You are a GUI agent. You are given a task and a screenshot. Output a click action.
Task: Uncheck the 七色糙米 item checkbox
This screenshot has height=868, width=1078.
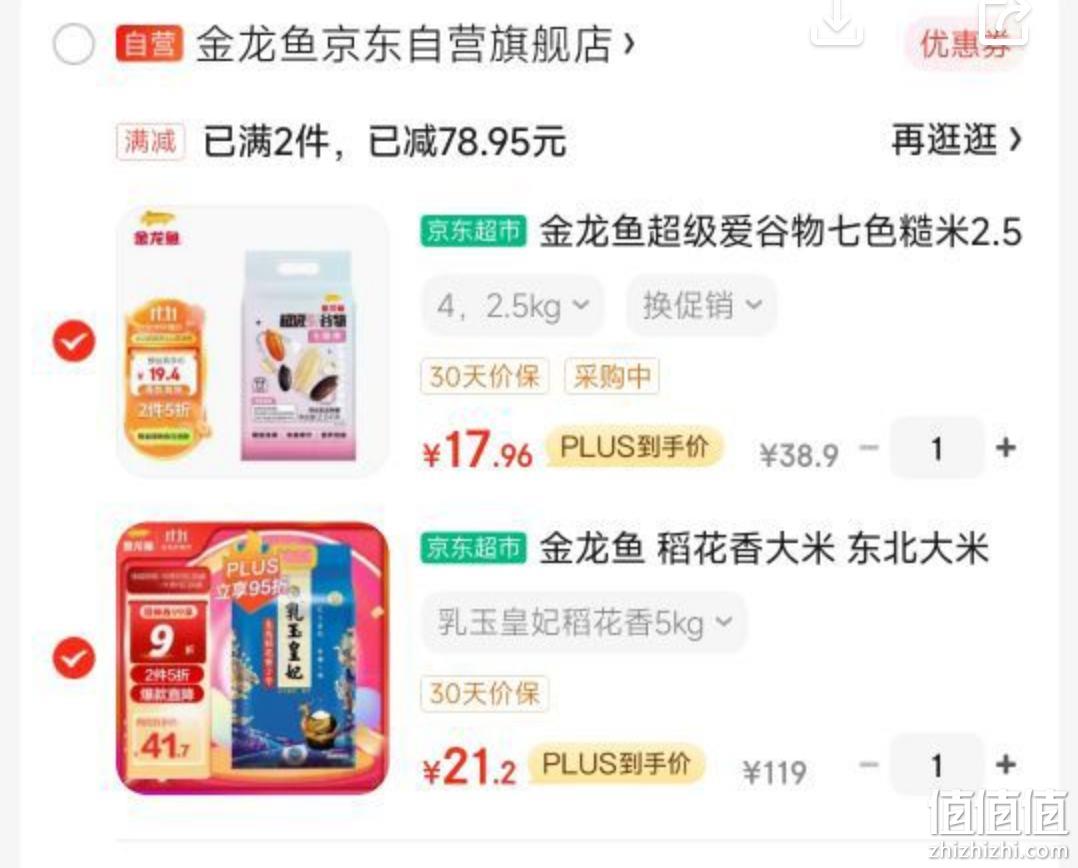point(74,340)
